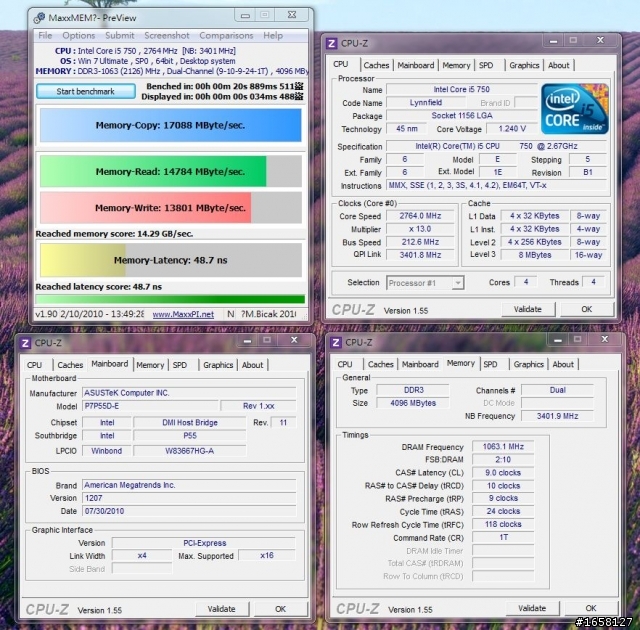Open the Submit menu in MaxxMEM
640x630 pixels.
click(120, 35)
